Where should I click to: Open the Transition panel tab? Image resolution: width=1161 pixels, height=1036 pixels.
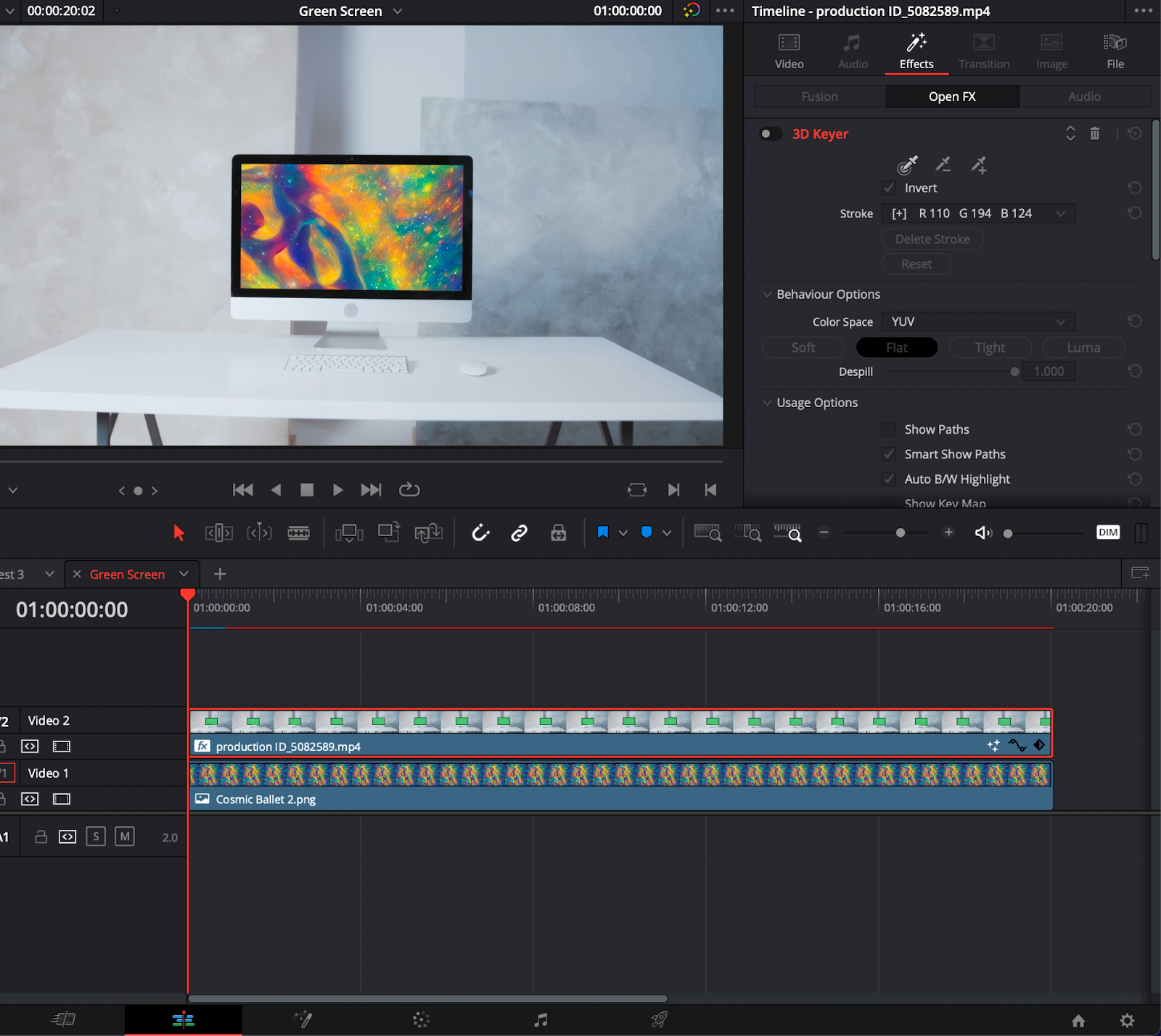click(x=983, y=50)
